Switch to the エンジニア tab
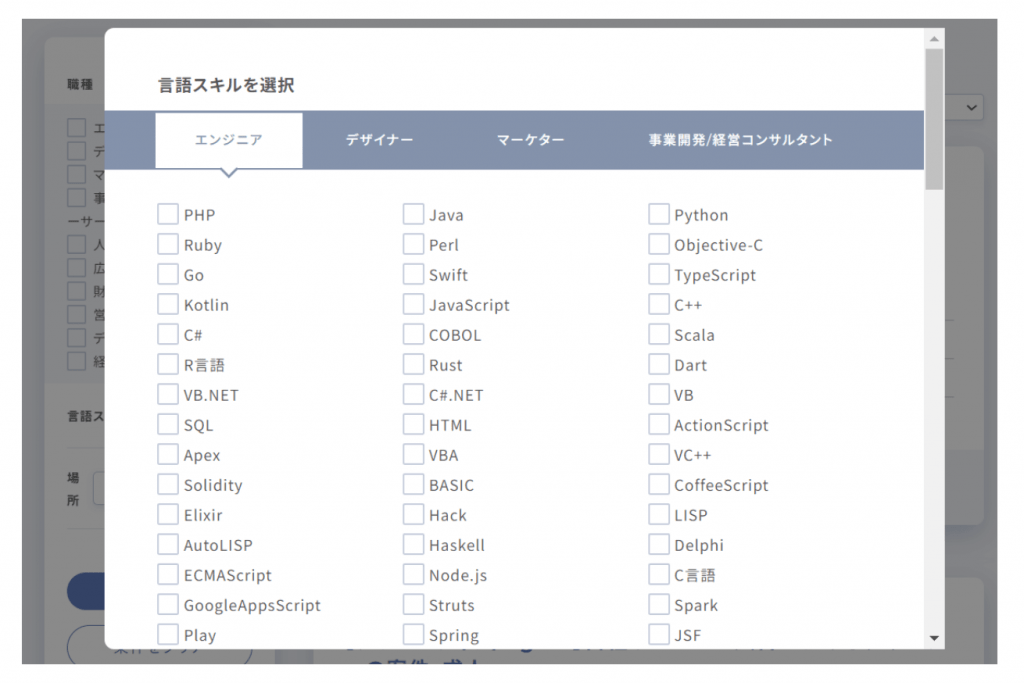Viewport: 1024px width, 683px height. (228, 140)
